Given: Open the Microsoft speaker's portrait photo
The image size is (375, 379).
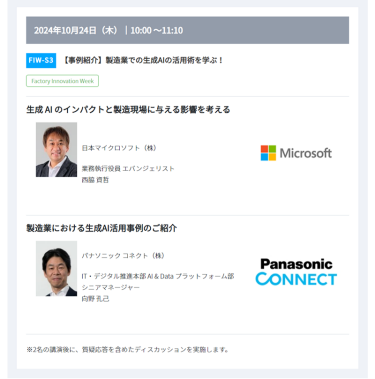Looking at the screenshot, I should point(56,149).
